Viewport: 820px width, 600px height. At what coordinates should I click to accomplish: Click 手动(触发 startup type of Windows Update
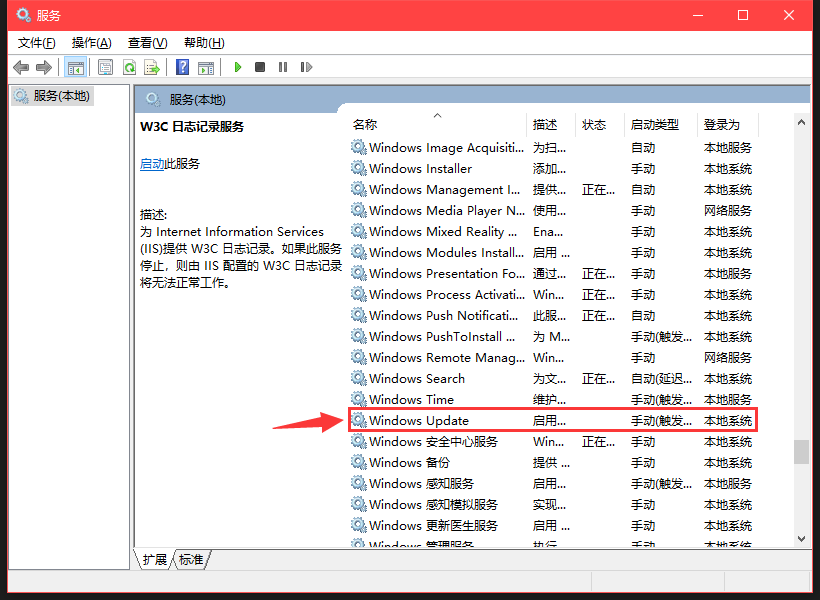pos(661,421)
